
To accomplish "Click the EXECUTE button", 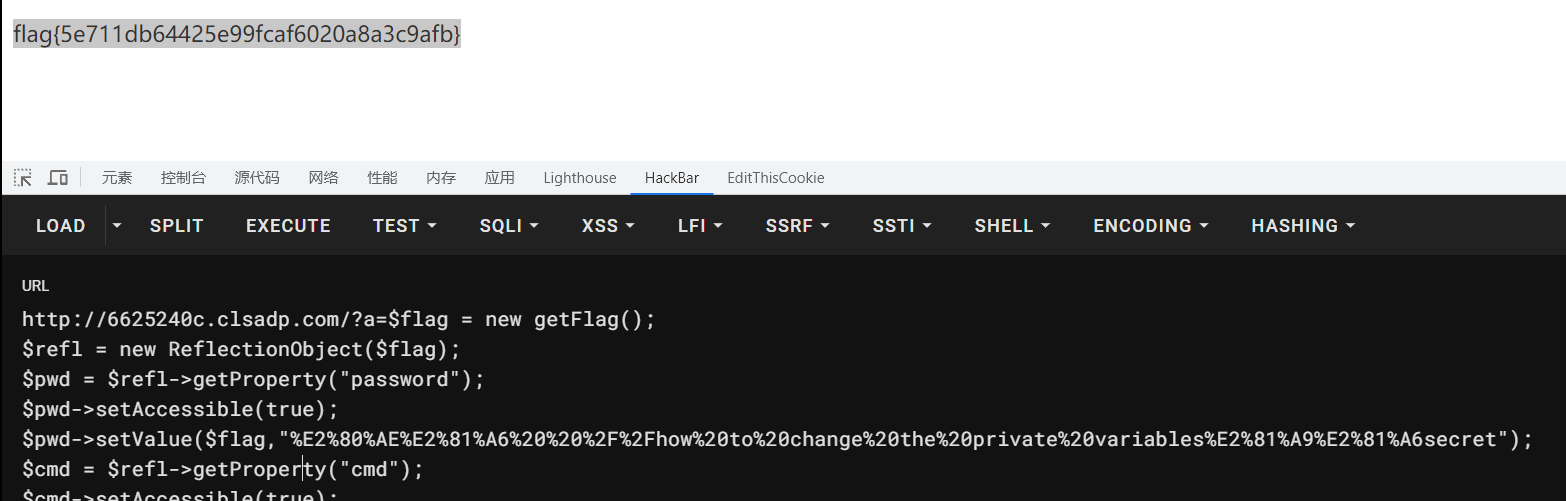I will click(288, 226).
